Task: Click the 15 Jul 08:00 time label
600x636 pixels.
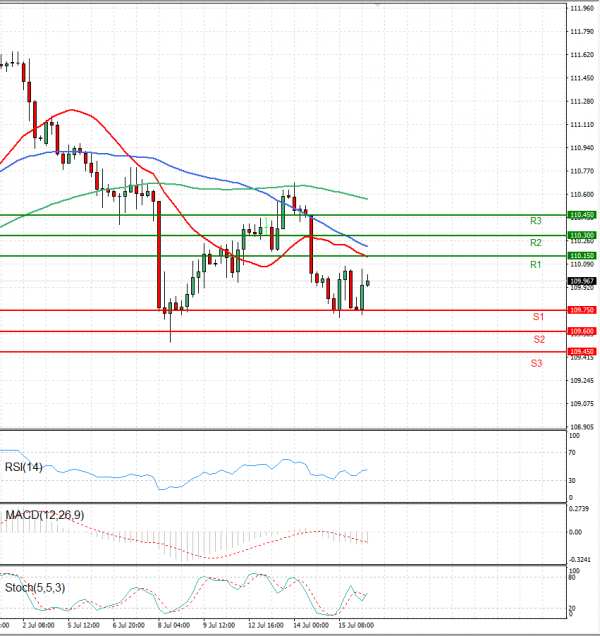Action: [356, 625]
